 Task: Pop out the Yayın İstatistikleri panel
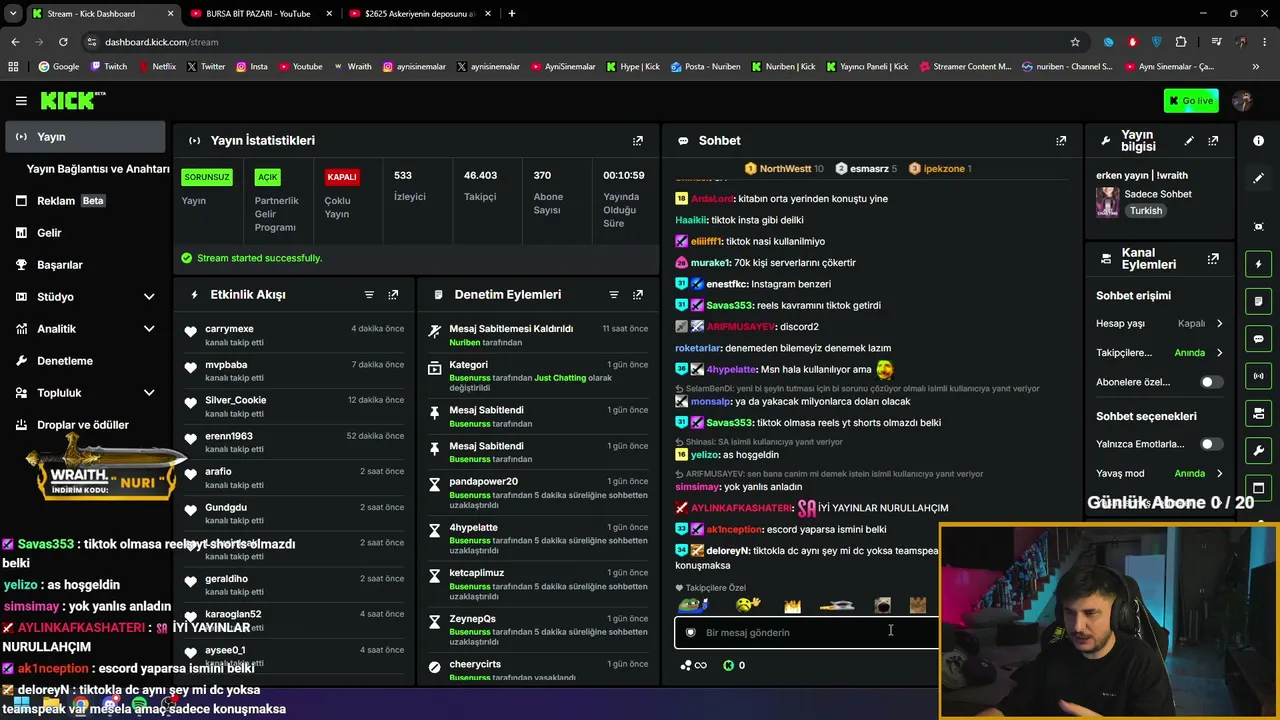coord(638,141)
